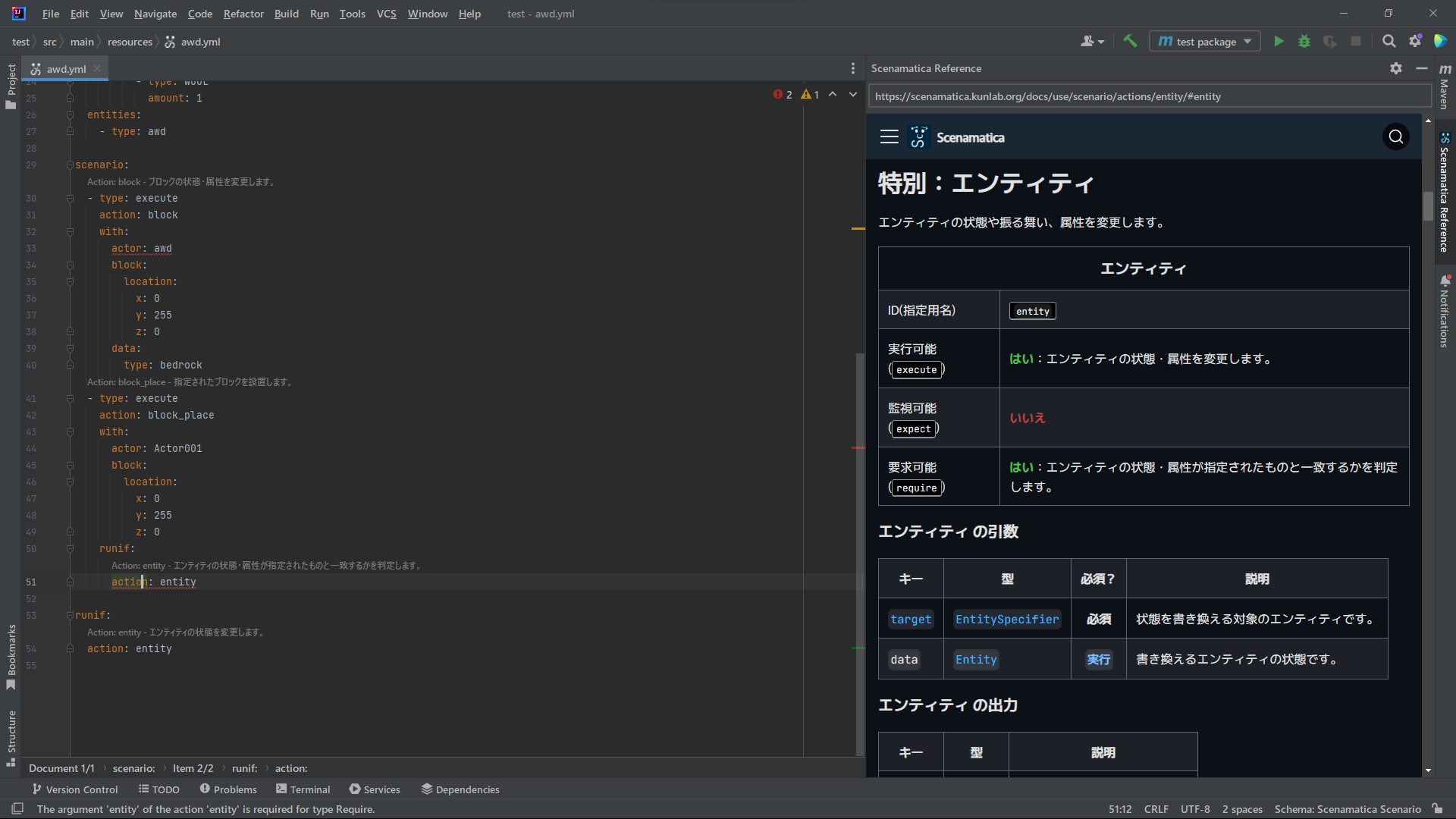Open the Services tool window

375,789
